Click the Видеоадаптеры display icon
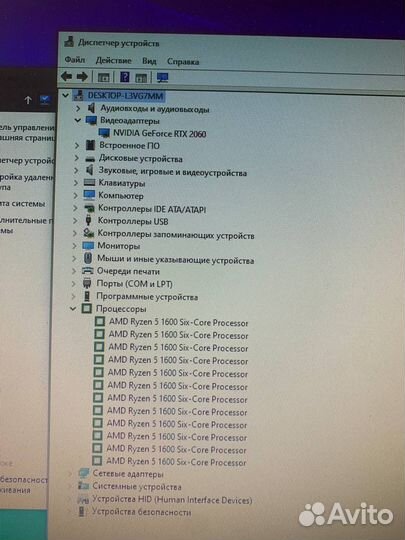Image resolution: width=405 pixels, height=540 pixels. (91, 121)
